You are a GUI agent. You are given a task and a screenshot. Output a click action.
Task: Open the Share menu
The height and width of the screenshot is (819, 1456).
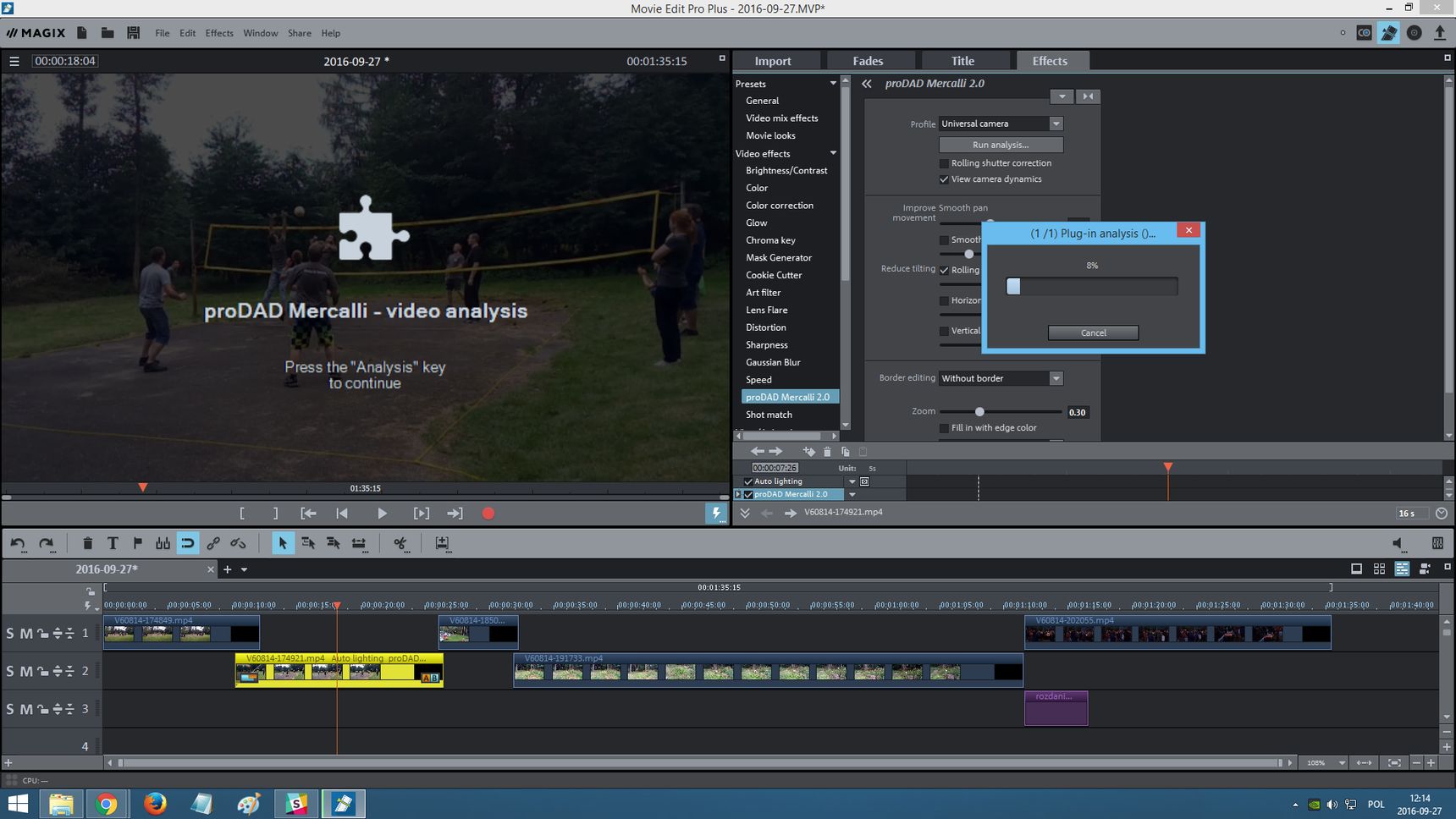click(x=299, y=33)
